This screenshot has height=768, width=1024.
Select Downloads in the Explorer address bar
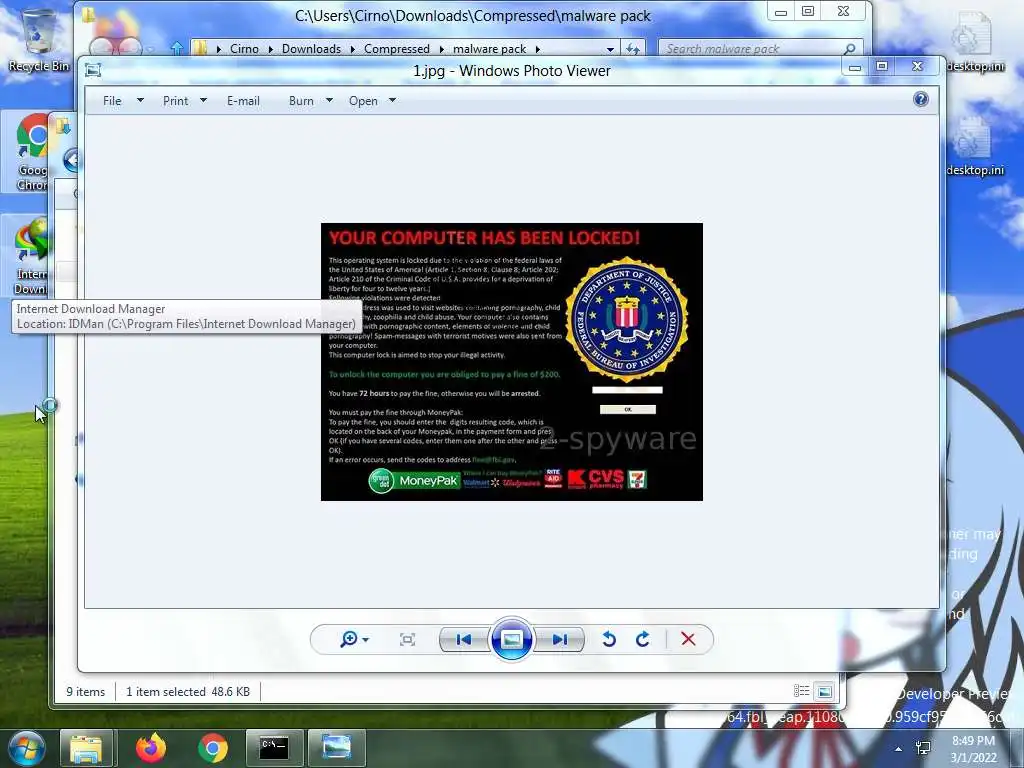pos(312,48)
